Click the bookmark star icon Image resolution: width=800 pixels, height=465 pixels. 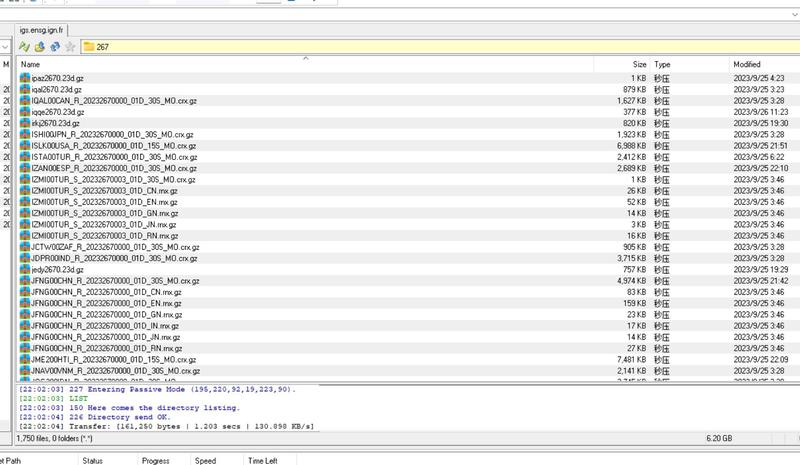pyautogui.click(x=69, y=47)
